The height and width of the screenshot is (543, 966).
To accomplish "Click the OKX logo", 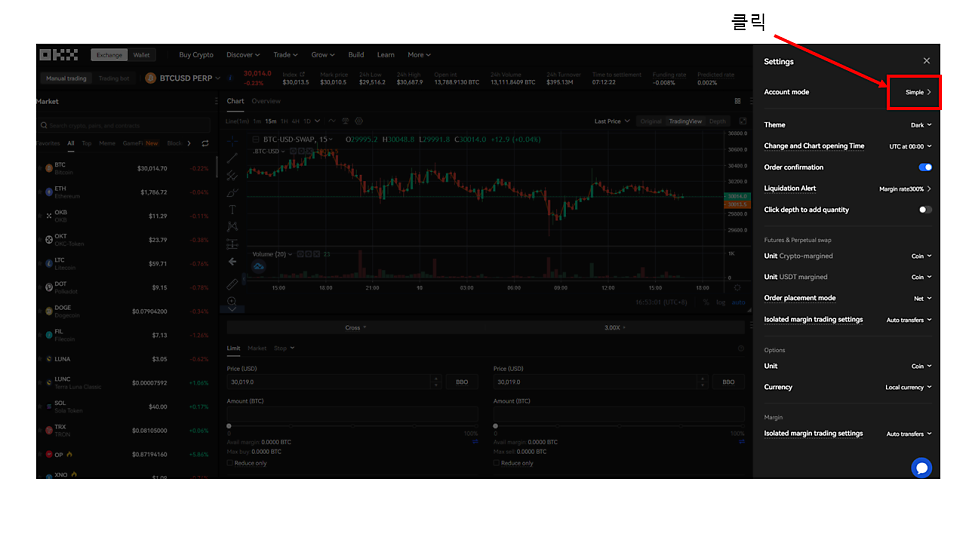I will (59, 55).
